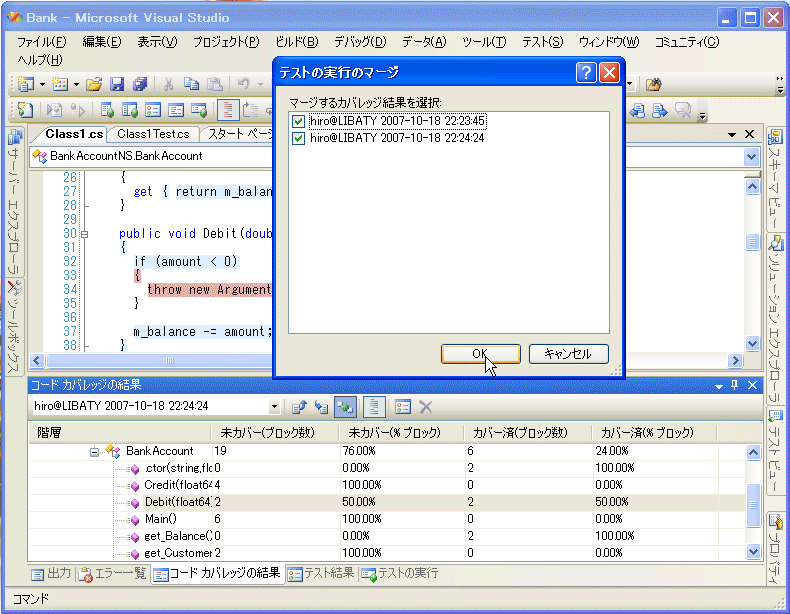Click the Open File folder icon

click(x=94, y=84)
